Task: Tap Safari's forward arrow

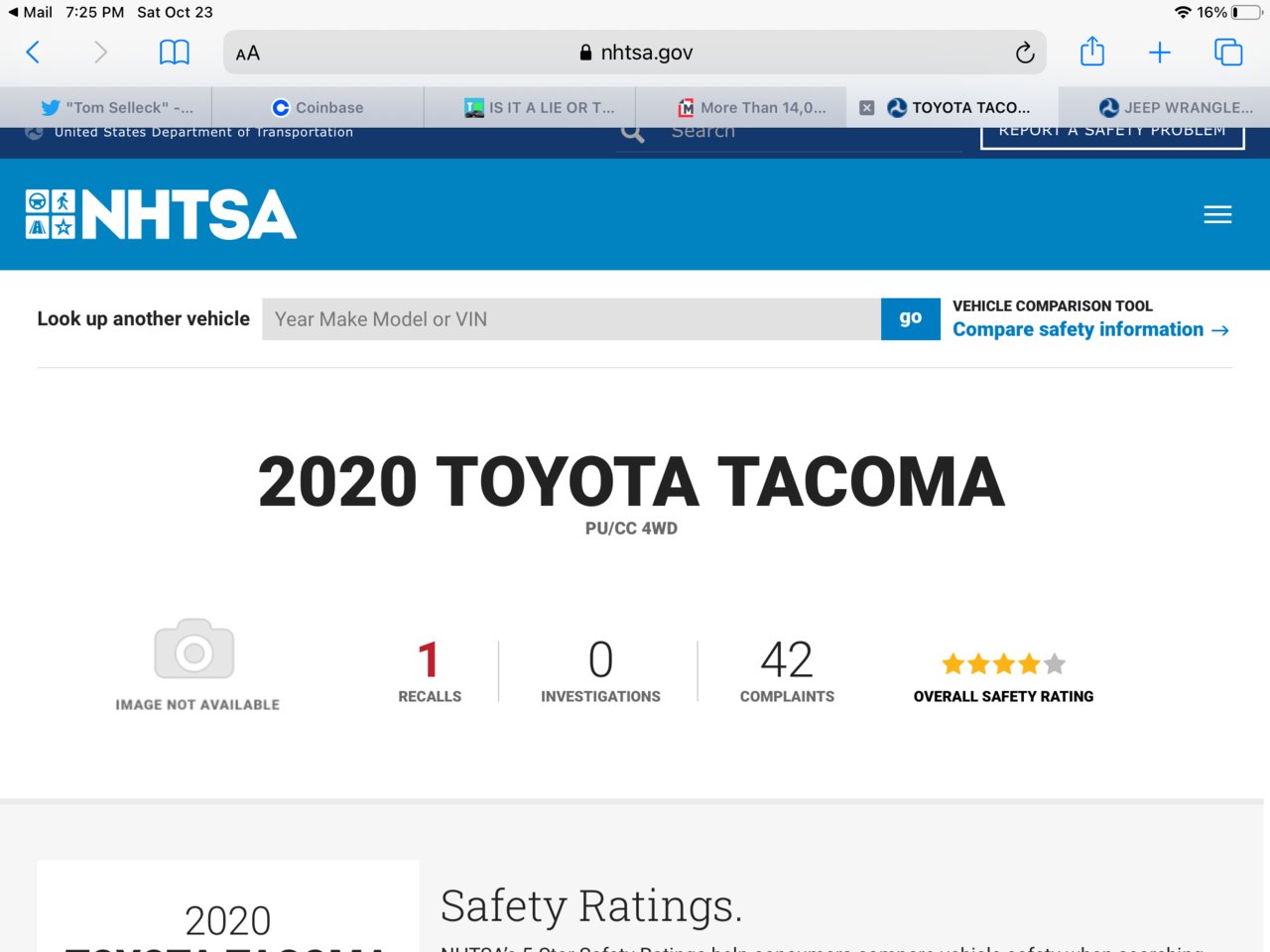Action: pos(100,53)
